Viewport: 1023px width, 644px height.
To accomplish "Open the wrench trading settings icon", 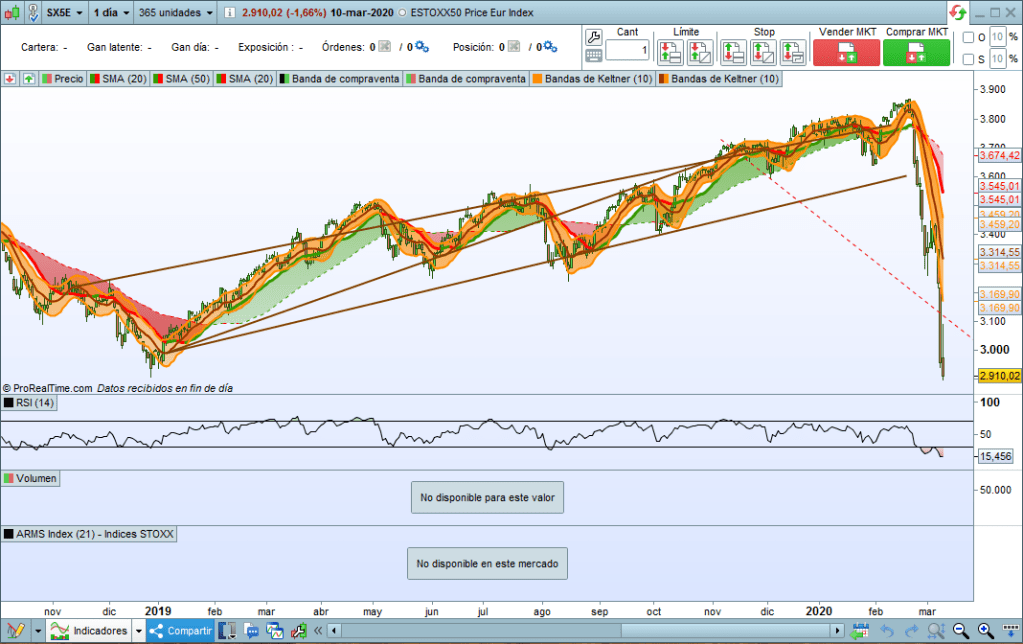I will [593, 37].
